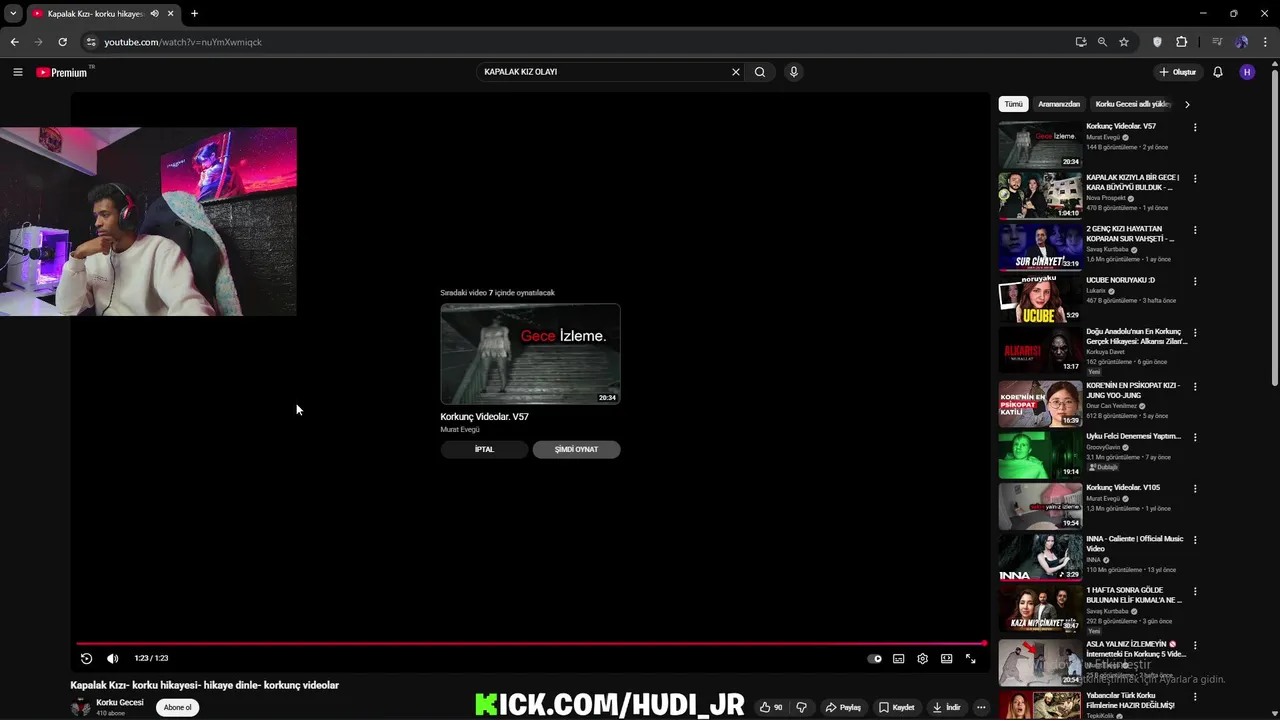Open Chrome zoom magnifier icon
This screenshot has height=720, width=1280.
pos(1102,42)
